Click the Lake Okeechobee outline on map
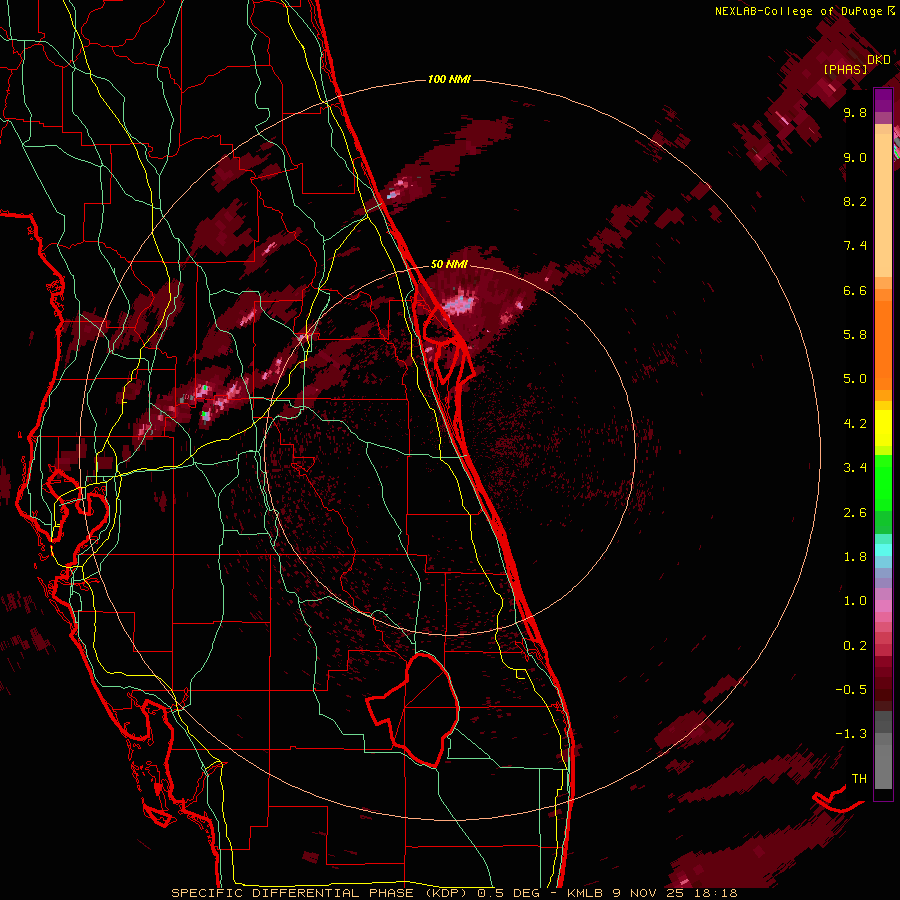The width and height of the screenshot is (900, 900). 413,709
